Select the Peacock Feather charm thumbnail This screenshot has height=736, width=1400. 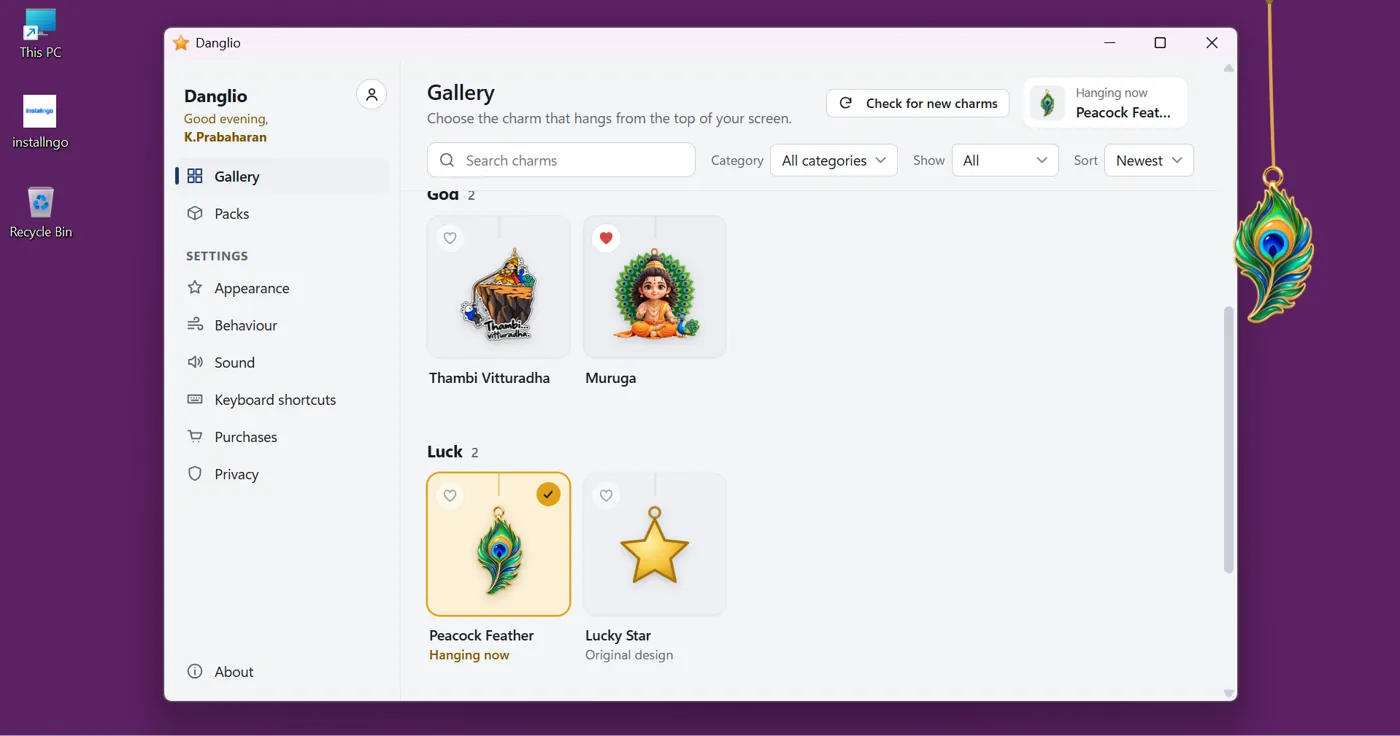tap(498, 544)
